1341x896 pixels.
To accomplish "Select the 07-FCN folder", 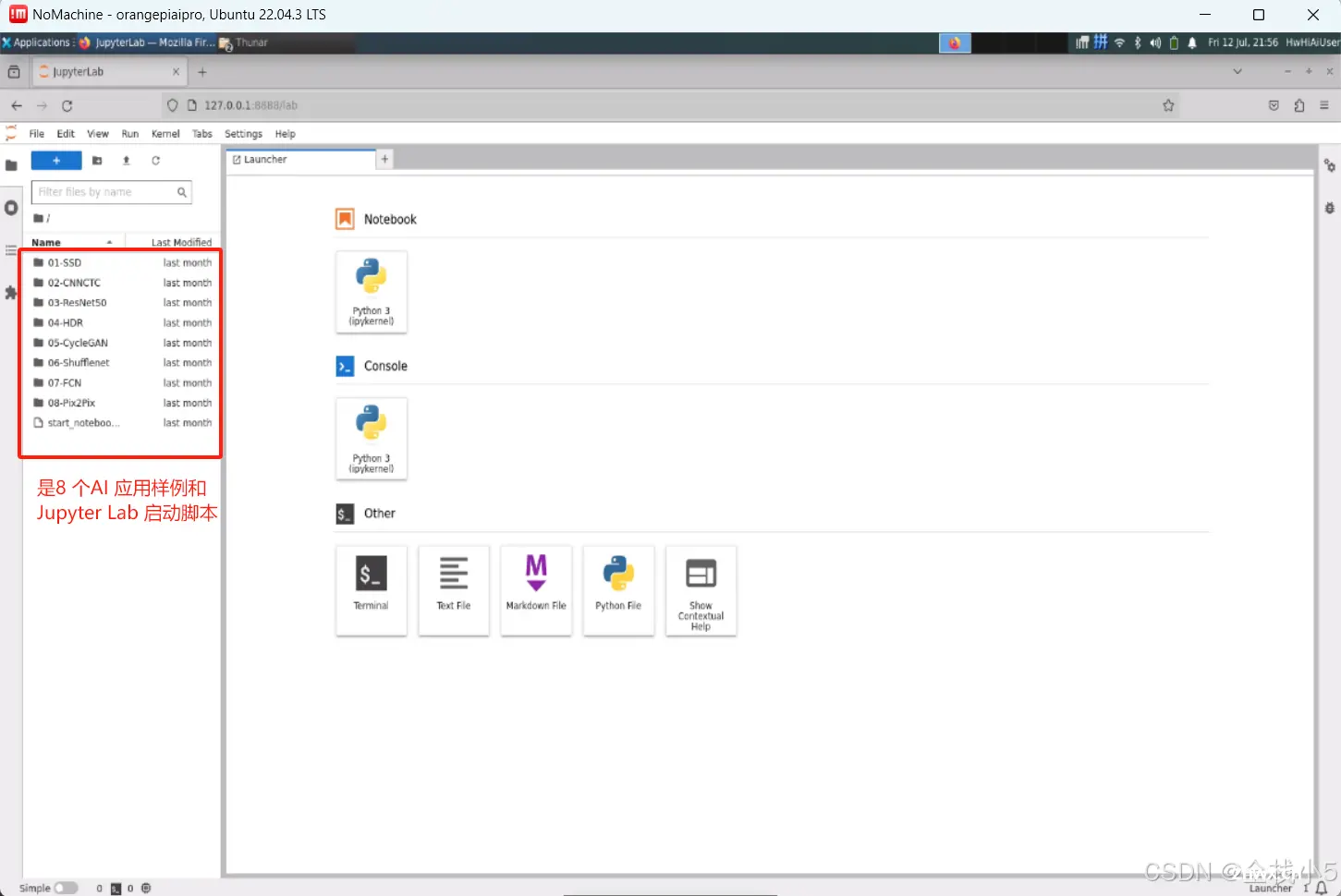I will pyautogui.click(x=122, y=382).
